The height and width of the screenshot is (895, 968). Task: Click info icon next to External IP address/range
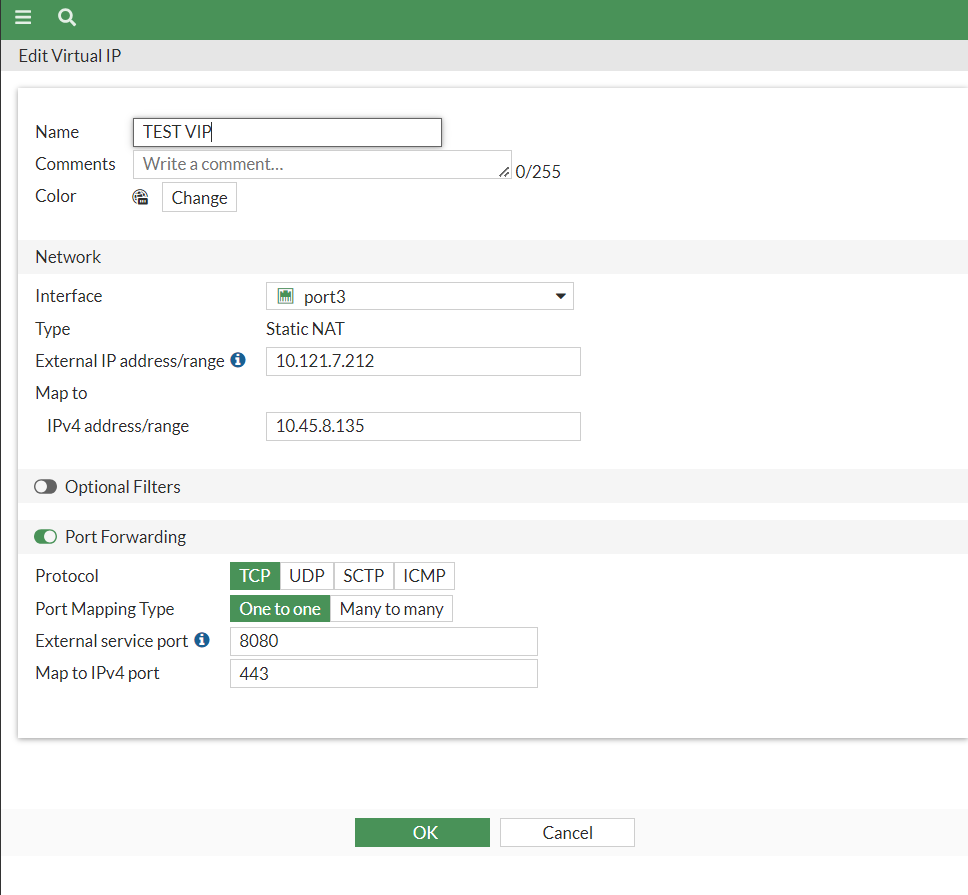tap(238, 360)
